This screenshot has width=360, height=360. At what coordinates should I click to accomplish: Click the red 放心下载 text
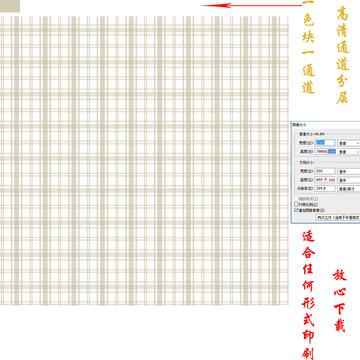339,300
